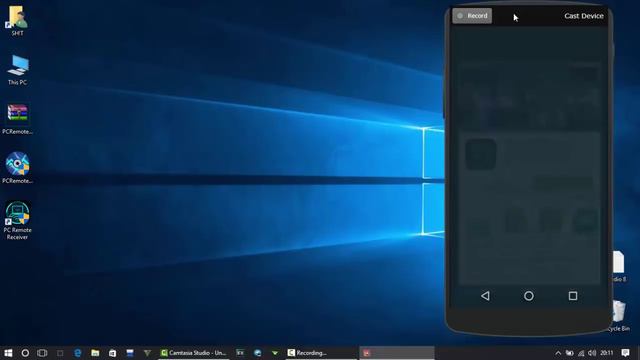This screenshot has width=640, height=360.
Task: Click the Record button in the phone mirror window
Action: point(472,16)
